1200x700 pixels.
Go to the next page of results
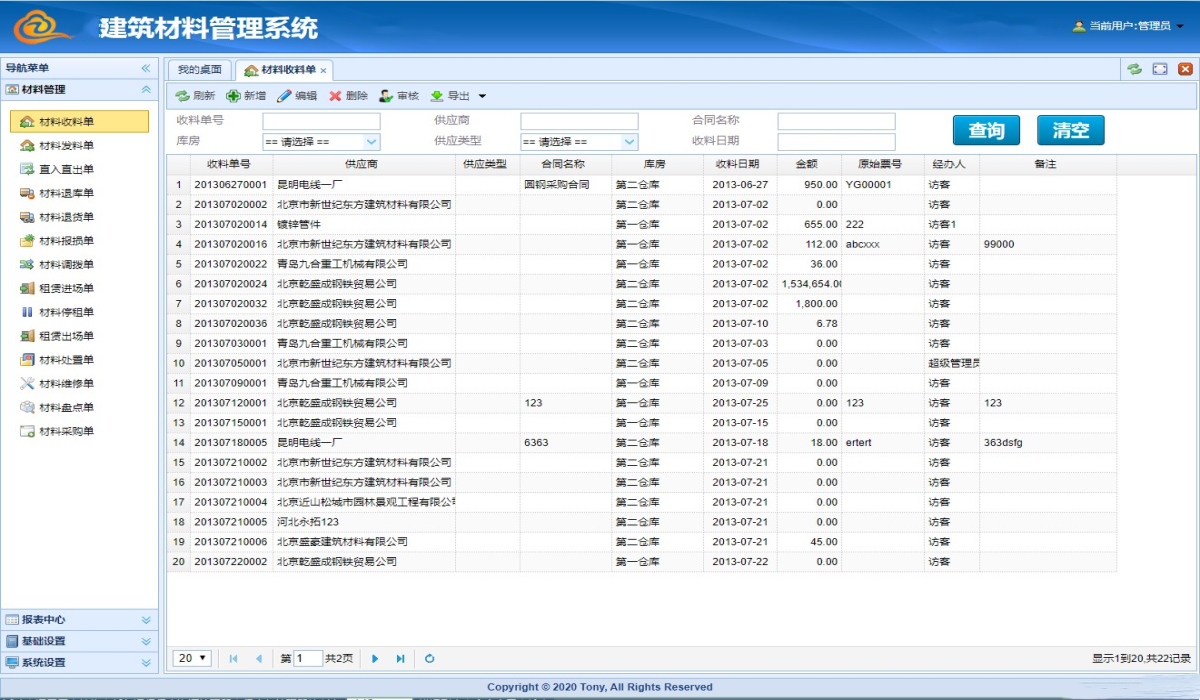click(375, 658)
